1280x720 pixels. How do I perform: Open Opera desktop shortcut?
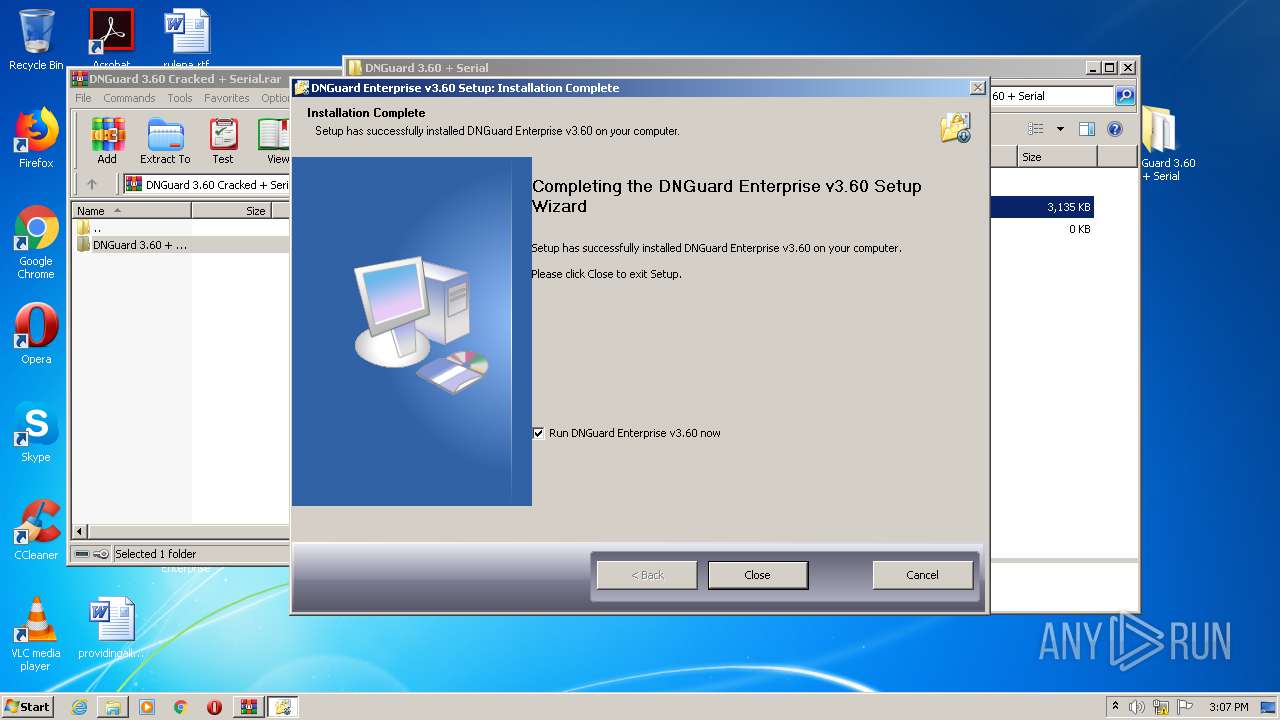tap(36, 334)
